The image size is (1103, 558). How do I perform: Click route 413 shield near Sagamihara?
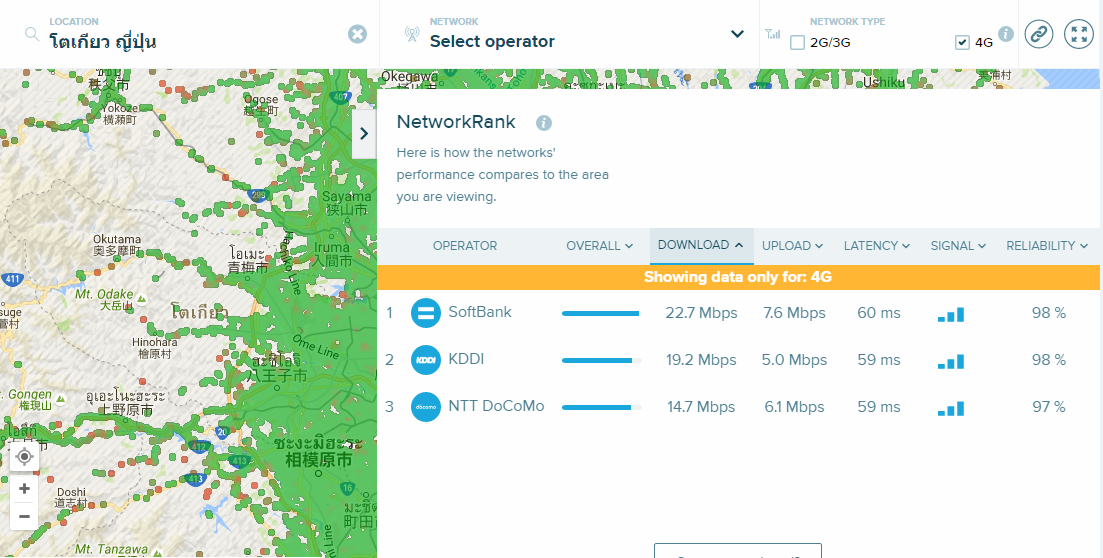point(240,462)
